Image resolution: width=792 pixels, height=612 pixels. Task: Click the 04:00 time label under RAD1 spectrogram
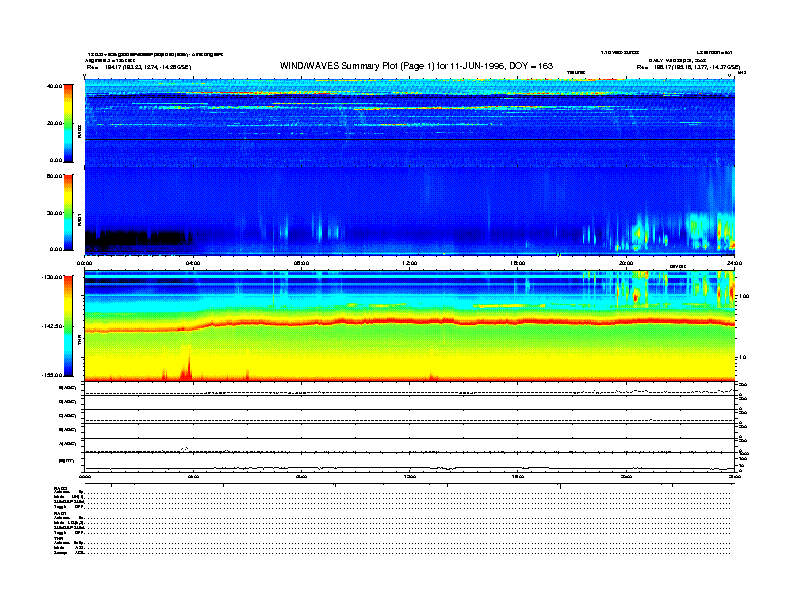pos(193,263)
